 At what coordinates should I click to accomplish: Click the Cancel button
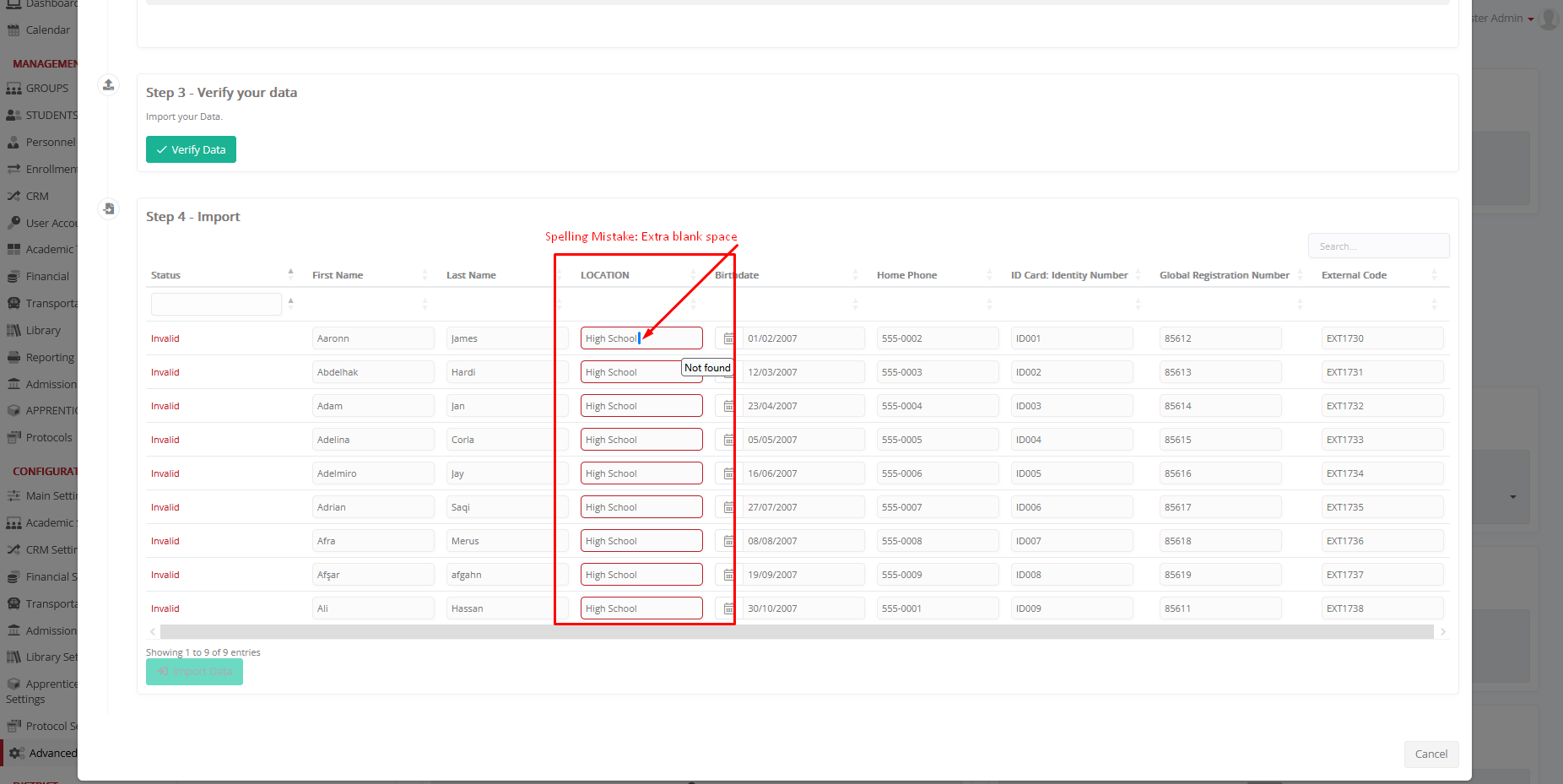click(x=1430, y=754)
